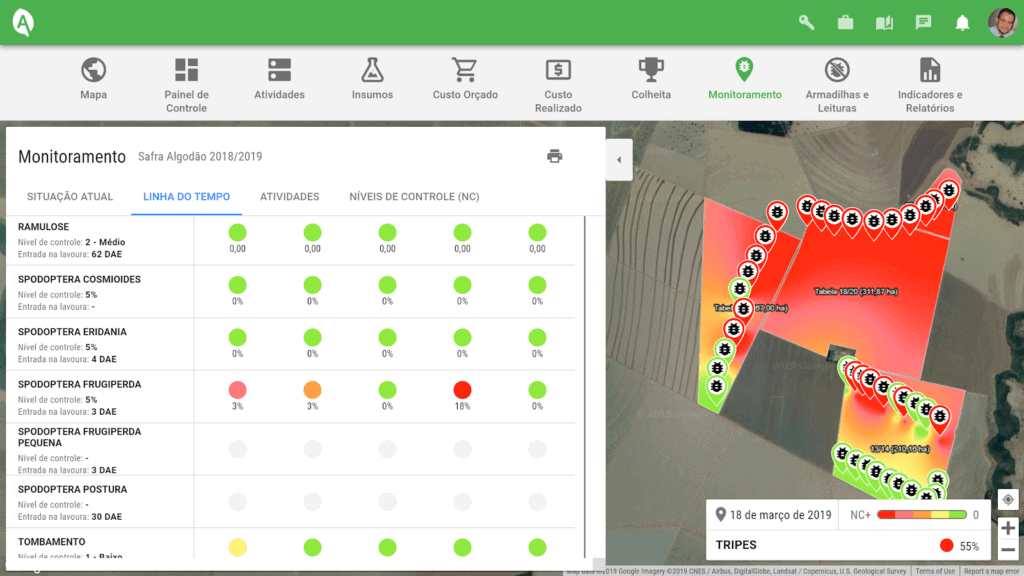The image size is (1024, 576).
Task: Open the chat message icon in top bar
Action: [x=923, y=21]
